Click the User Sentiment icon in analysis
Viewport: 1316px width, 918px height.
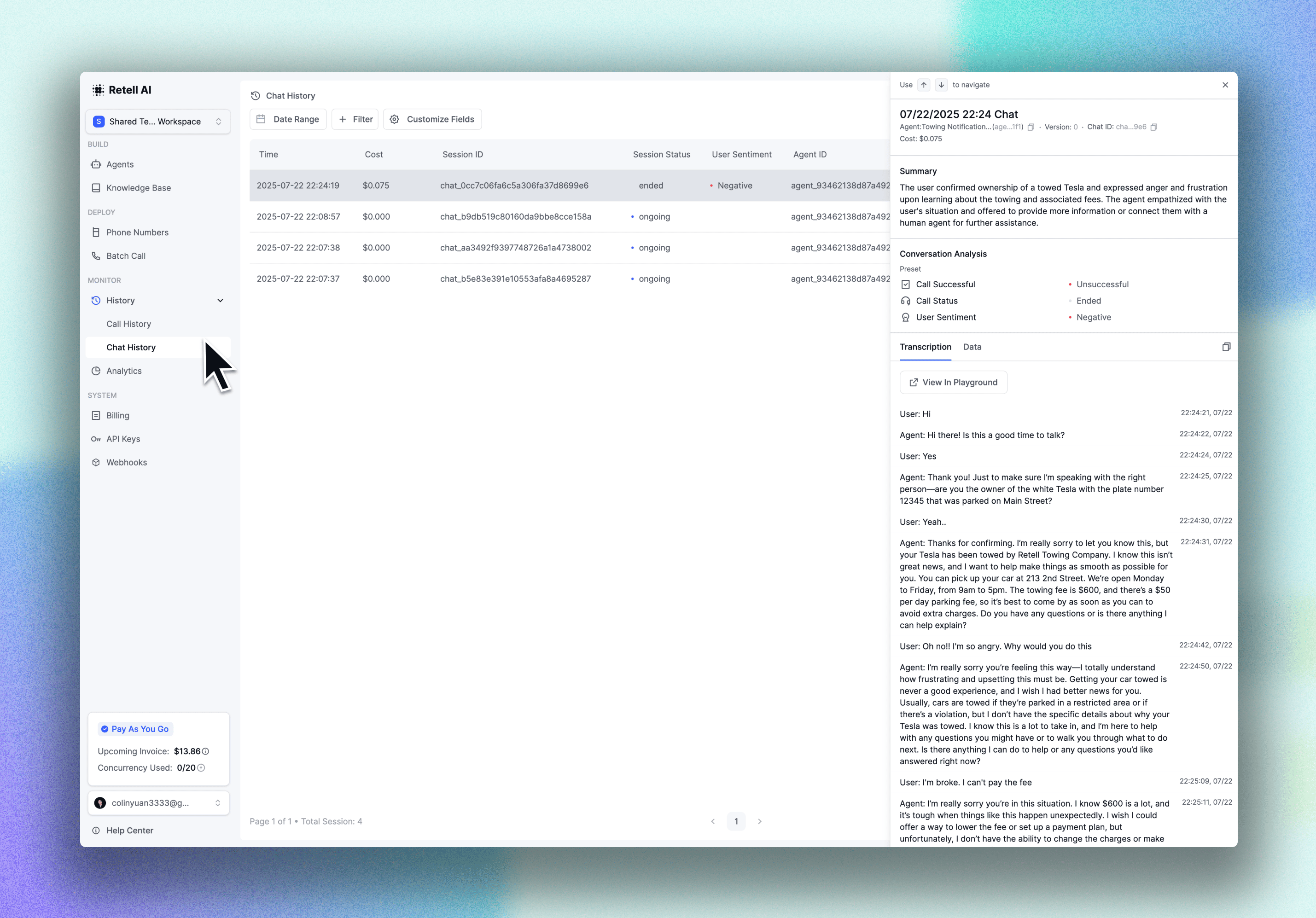pos(906,318)
